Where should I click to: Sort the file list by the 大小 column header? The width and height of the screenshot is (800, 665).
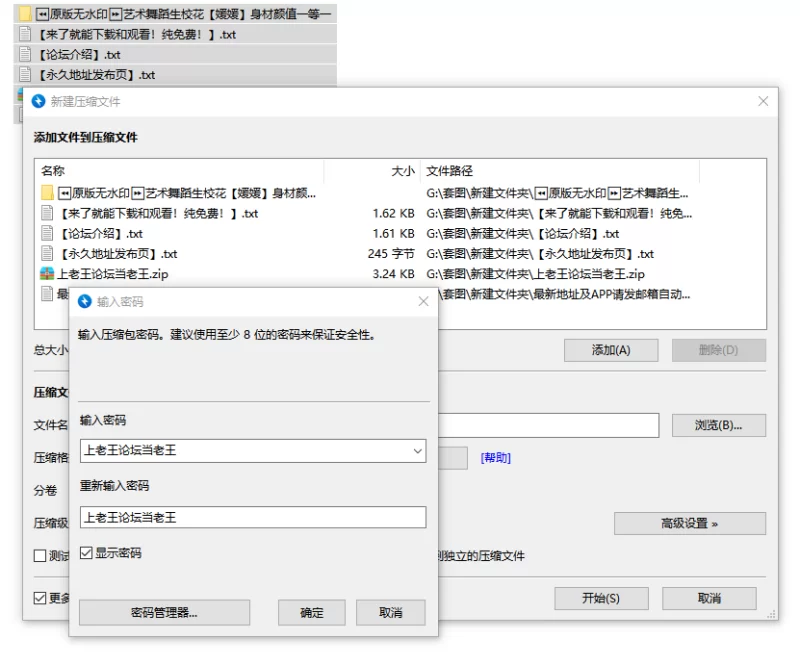(x=402, y=171)
